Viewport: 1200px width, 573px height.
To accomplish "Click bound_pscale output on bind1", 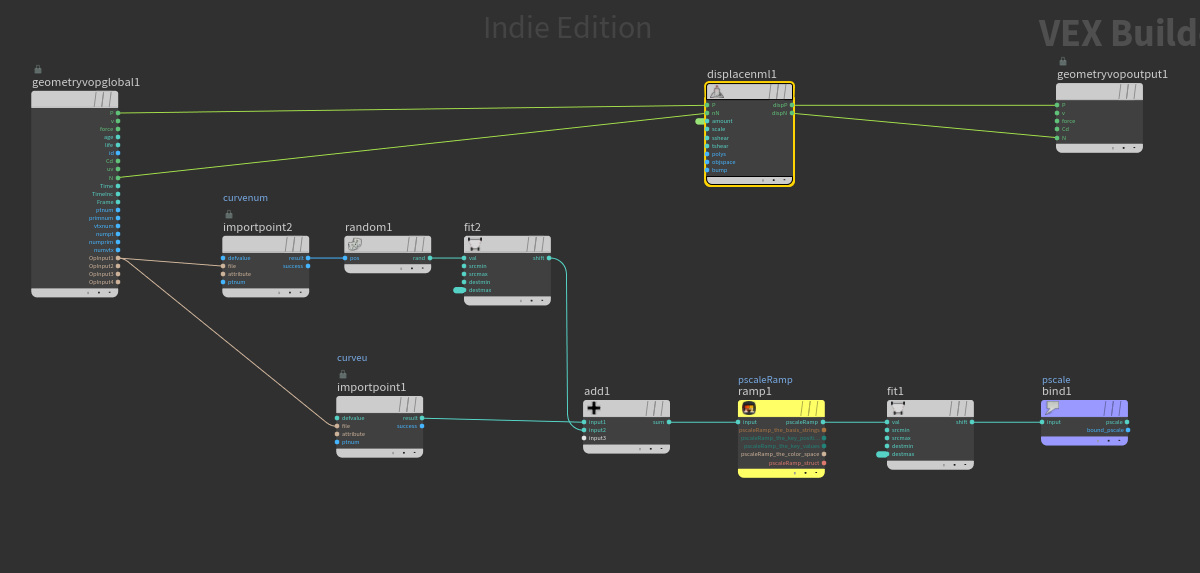I will click(1127, 430).
